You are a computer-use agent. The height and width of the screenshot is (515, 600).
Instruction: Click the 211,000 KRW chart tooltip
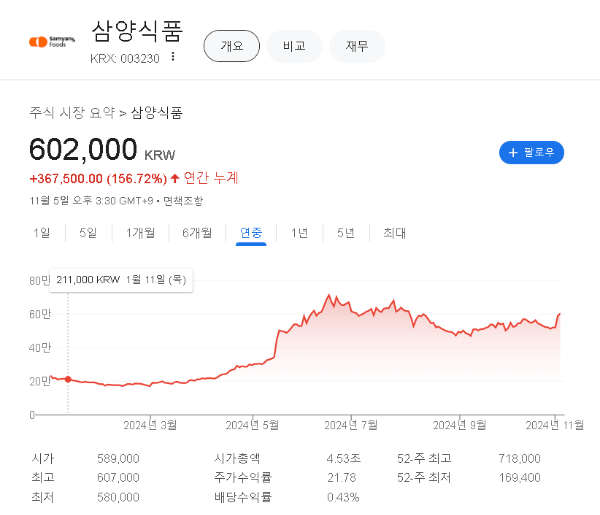click(x=121, y=280)
